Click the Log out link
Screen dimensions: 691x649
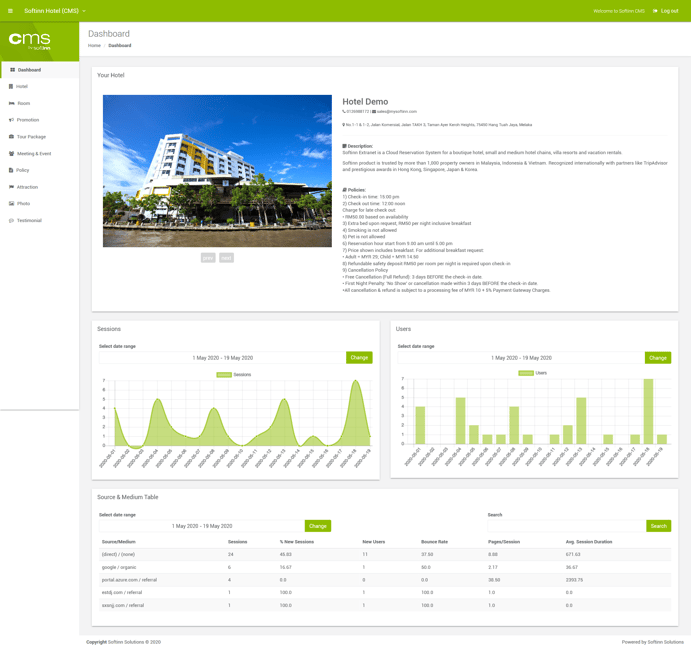click(x=666, y=11)
